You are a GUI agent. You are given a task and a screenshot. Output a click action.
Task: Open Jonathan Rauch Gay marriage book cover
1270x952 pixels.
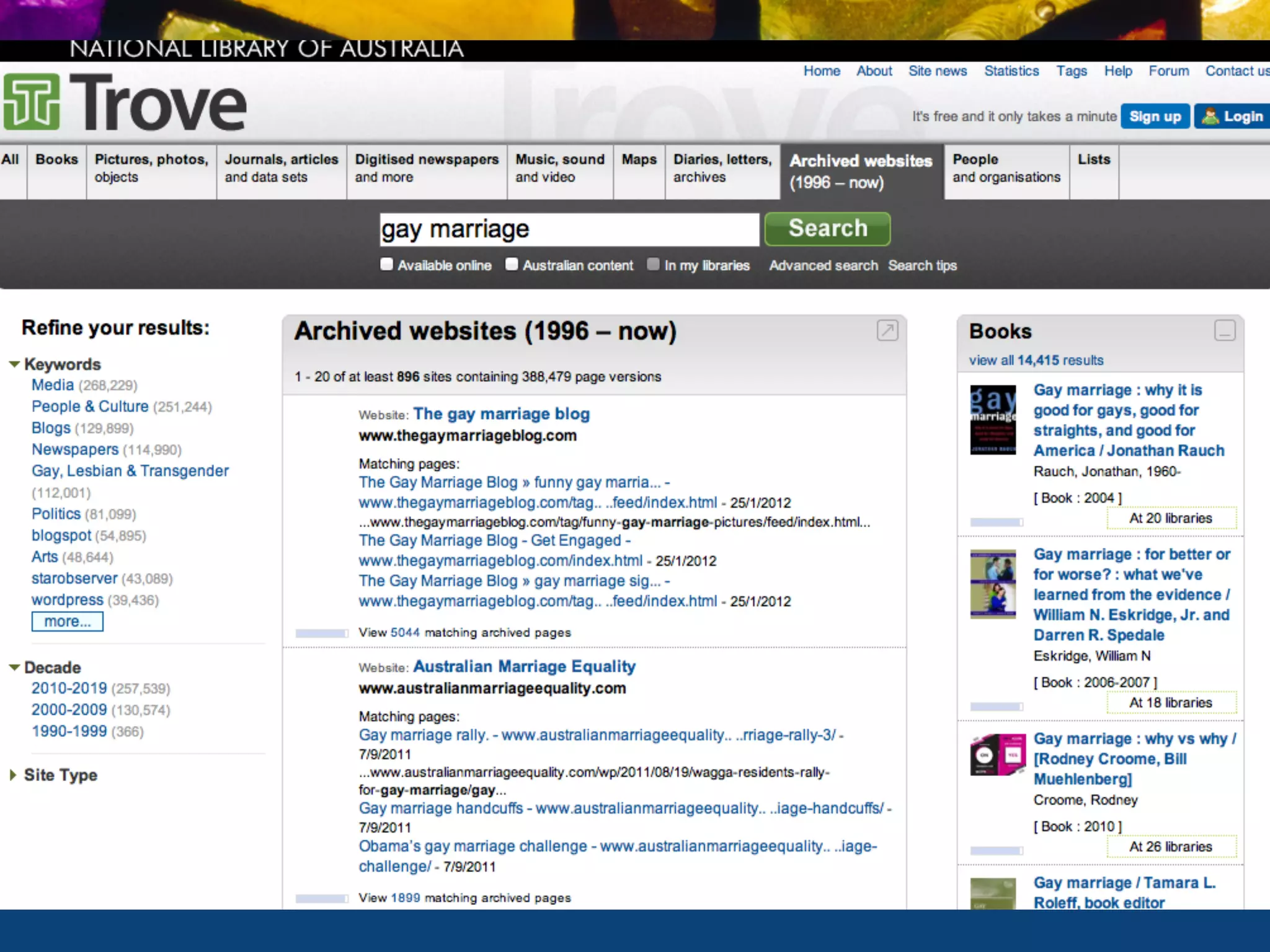(993, 420)
